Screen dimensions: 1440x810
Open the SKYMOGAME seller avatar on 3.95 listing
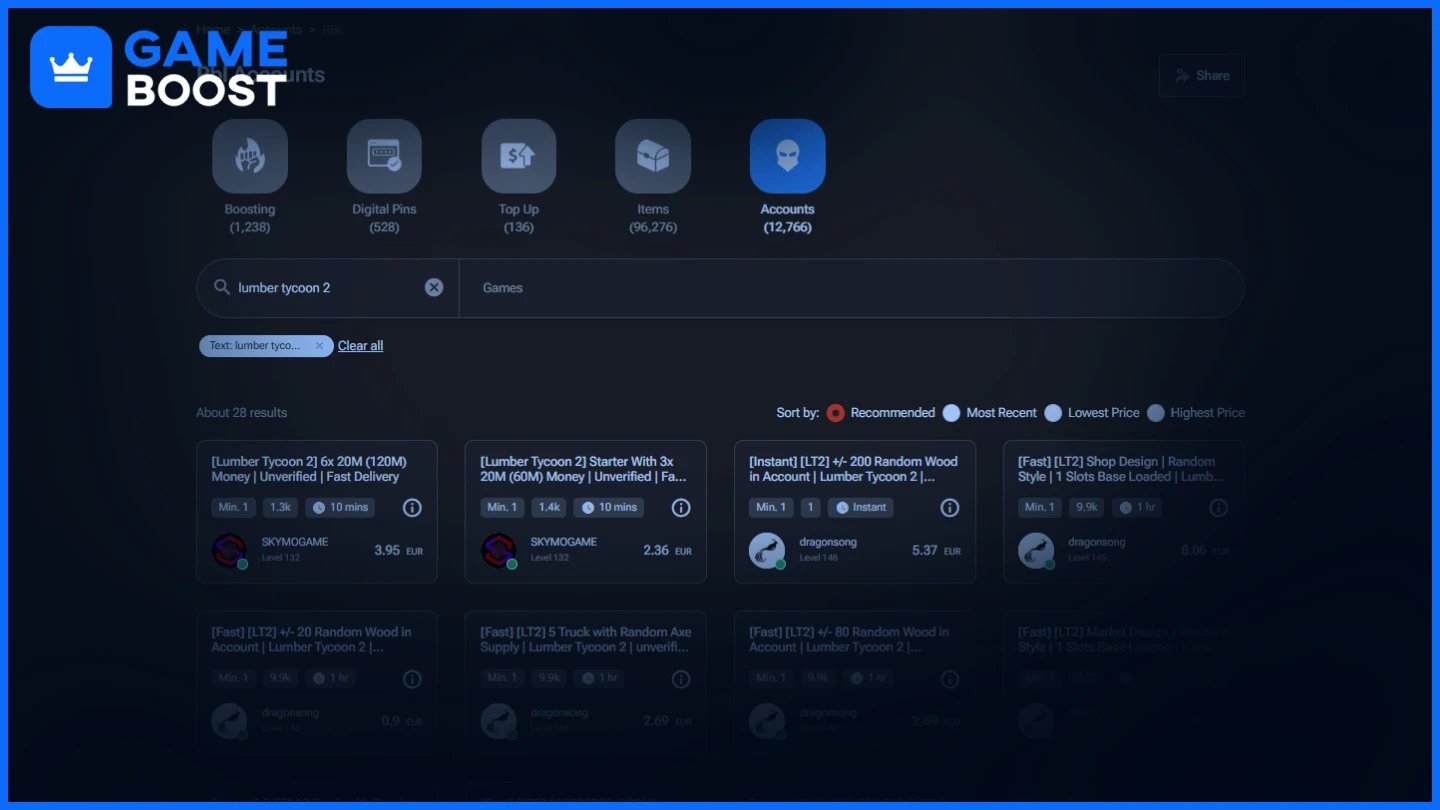pos(230,551)
